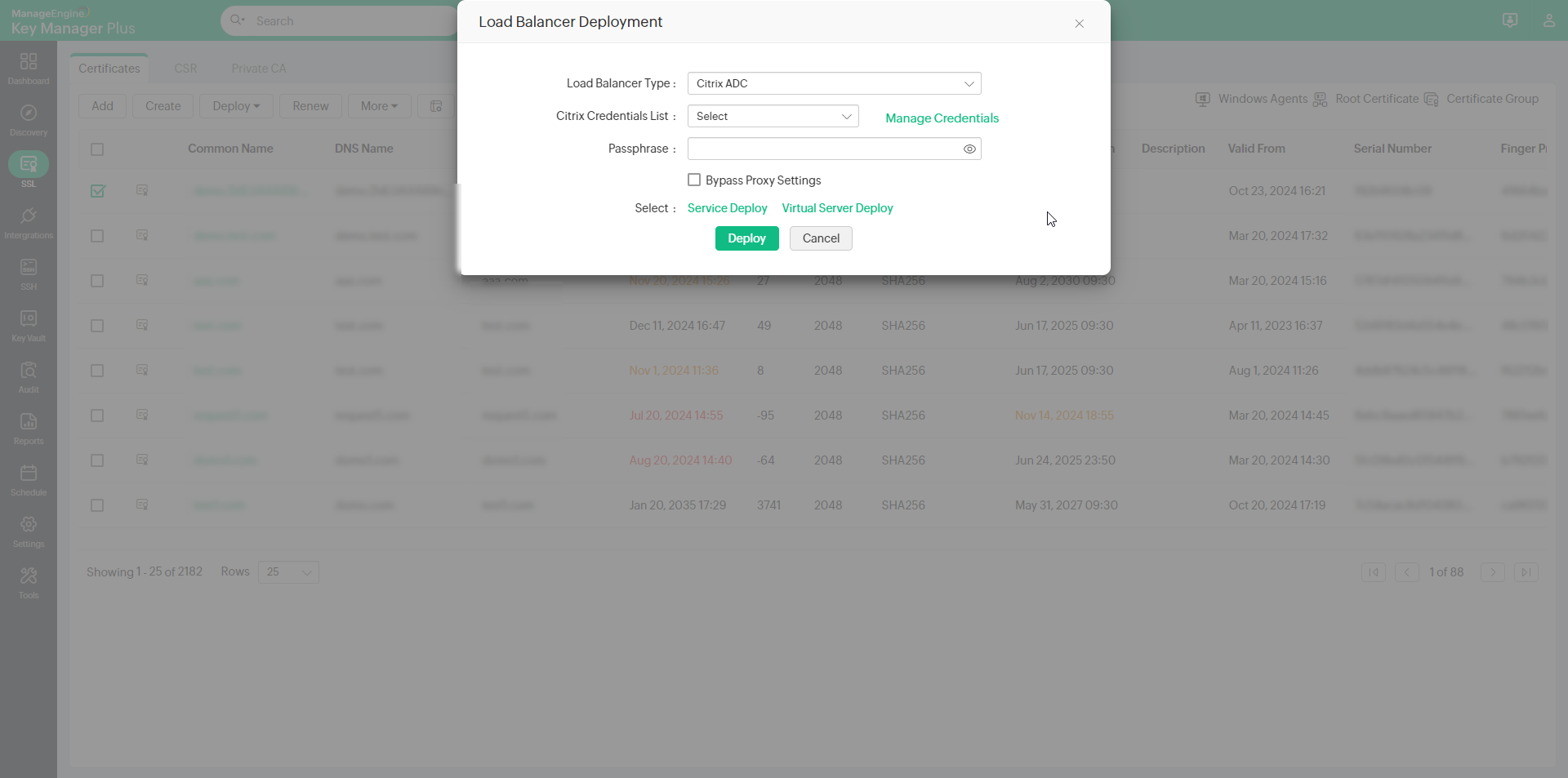The image size is (1568, 778).
Task: Check the row valid from Mar 20, 2024 14:45
Action: 97,416
